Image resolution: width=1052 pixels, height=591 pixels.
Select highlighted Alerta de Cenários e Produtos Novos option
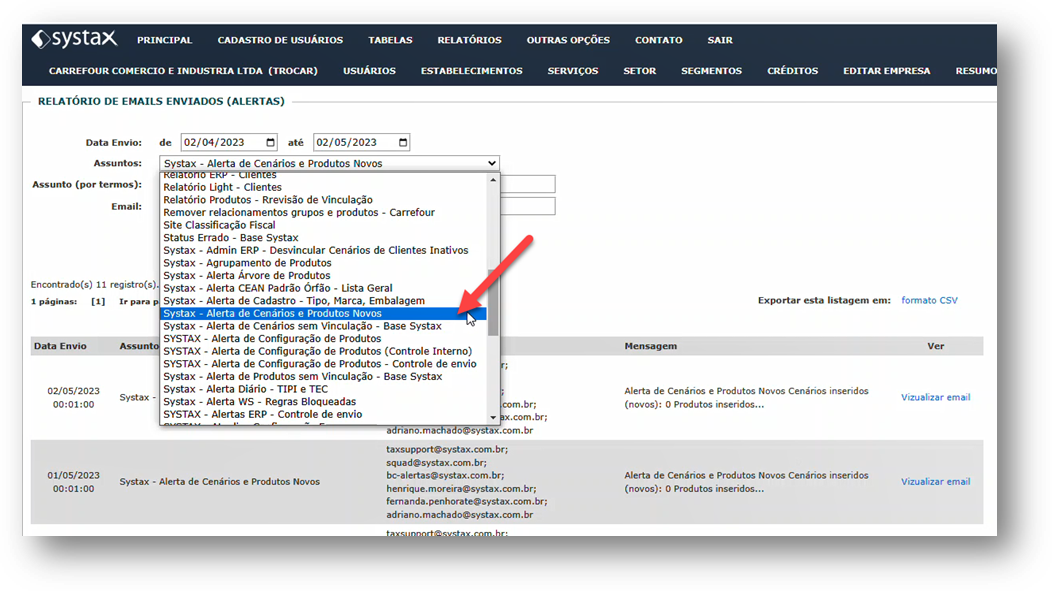pyautogui.click(x=324, y=313)
